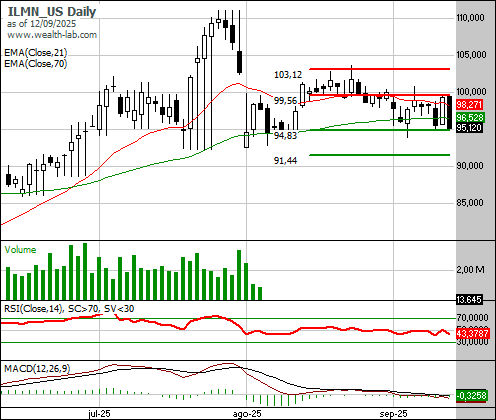Select the EMA(Close,21) indicator label
Screen dimensions: 496x420
pos(36,53)
